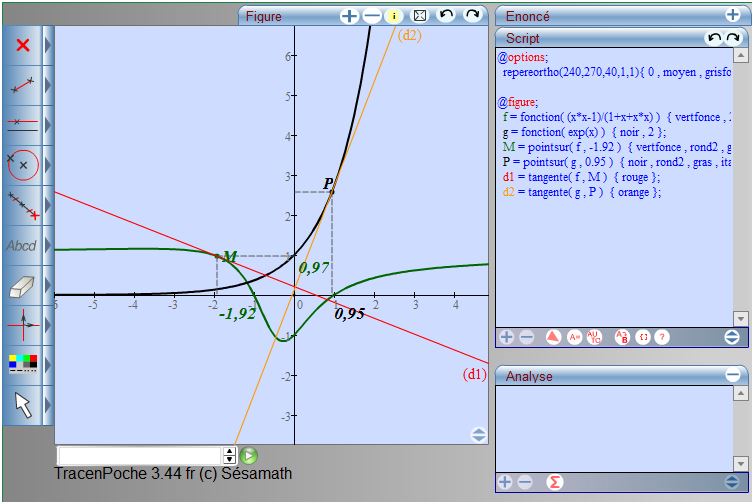Viewport: 753px width, 504px height.
Task: Click the Analyse scrollbar up arrow
Action: pyautogui.click(x=741, y=394)
